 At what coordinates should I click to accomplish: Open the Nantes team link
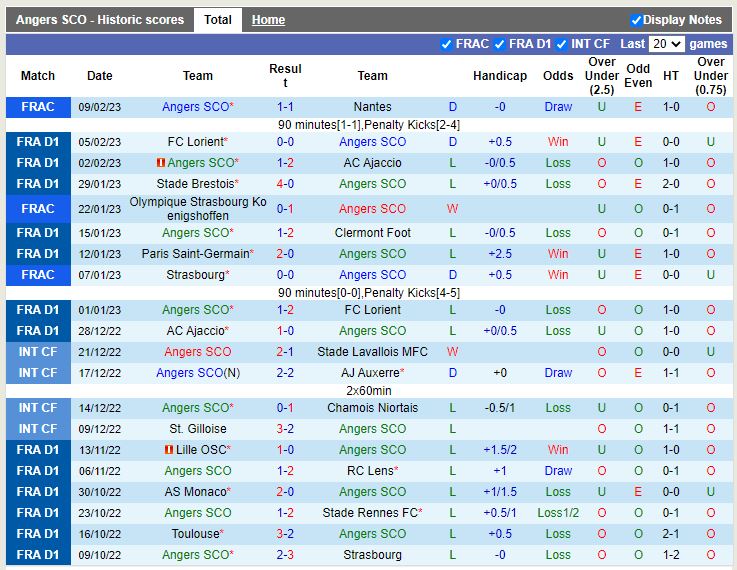[372, 107]
